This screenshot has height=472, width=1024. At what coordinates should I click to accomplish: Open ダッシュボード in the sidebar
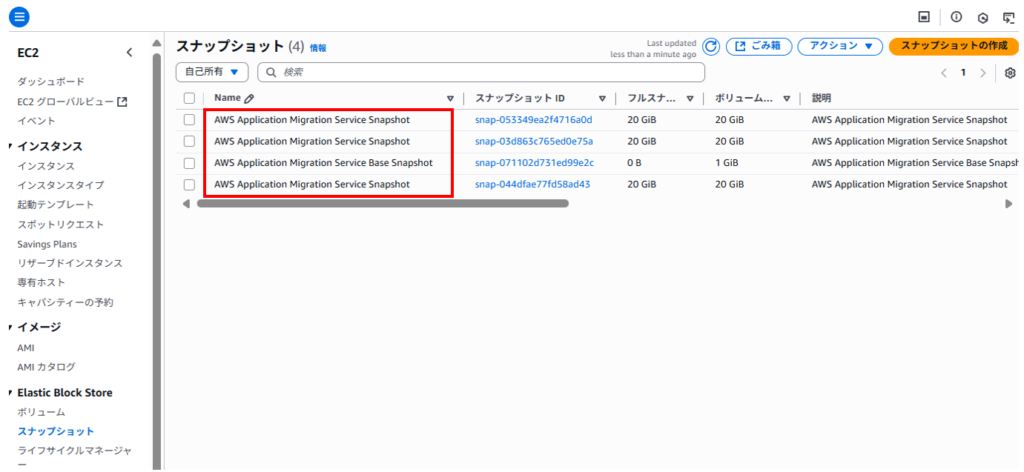coord(51,82)
